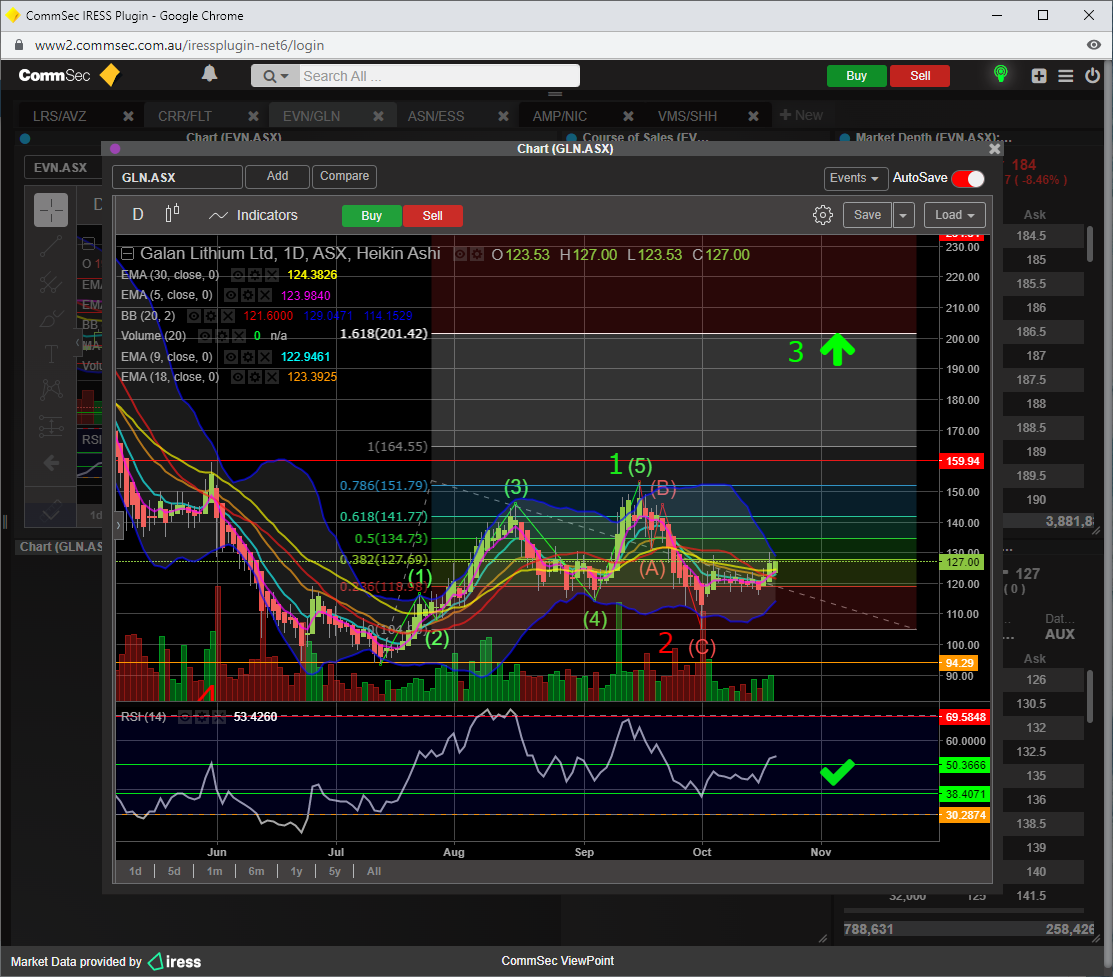Set chart range to 1m
Screen dimensions: 1113x977
214,871
